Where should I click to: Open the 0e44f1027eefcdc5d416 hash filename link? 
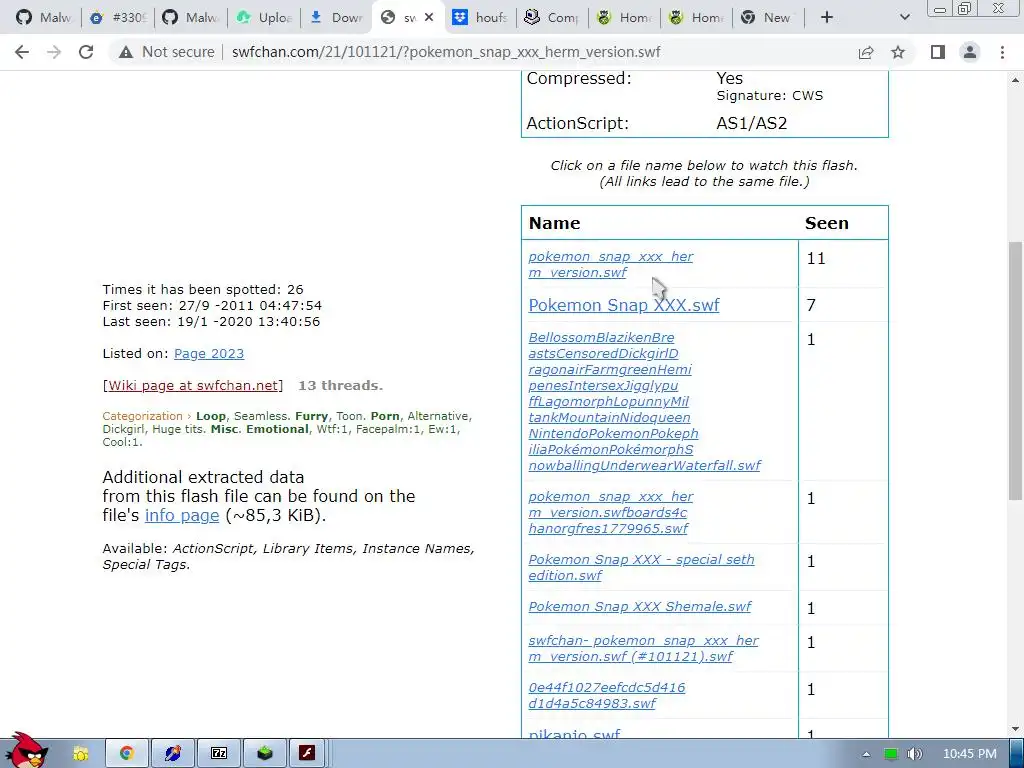607,696
